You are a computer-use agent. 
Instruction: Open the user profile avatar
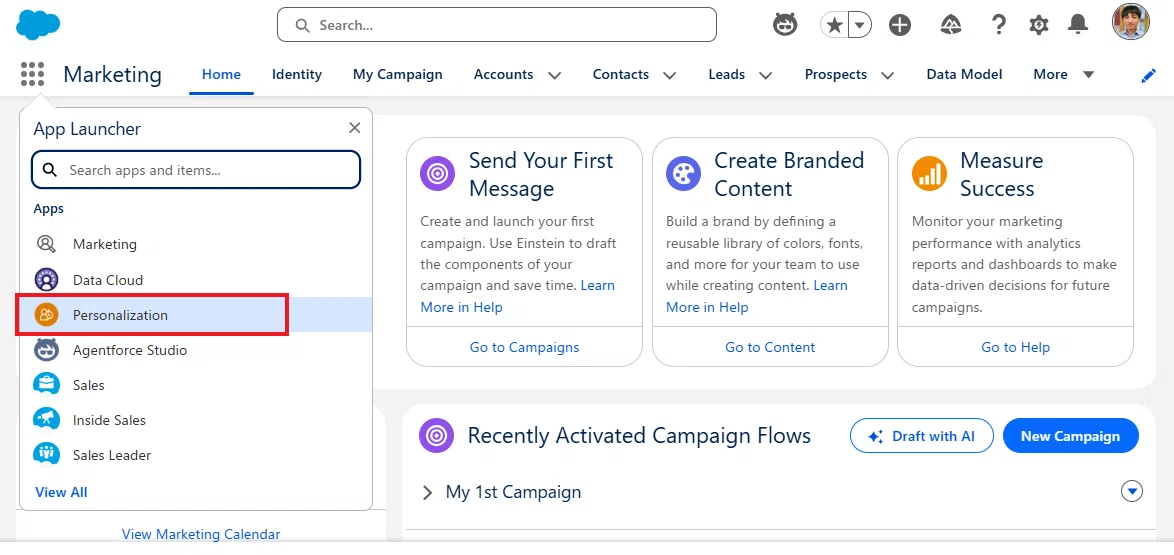[x=1131, y=21]
